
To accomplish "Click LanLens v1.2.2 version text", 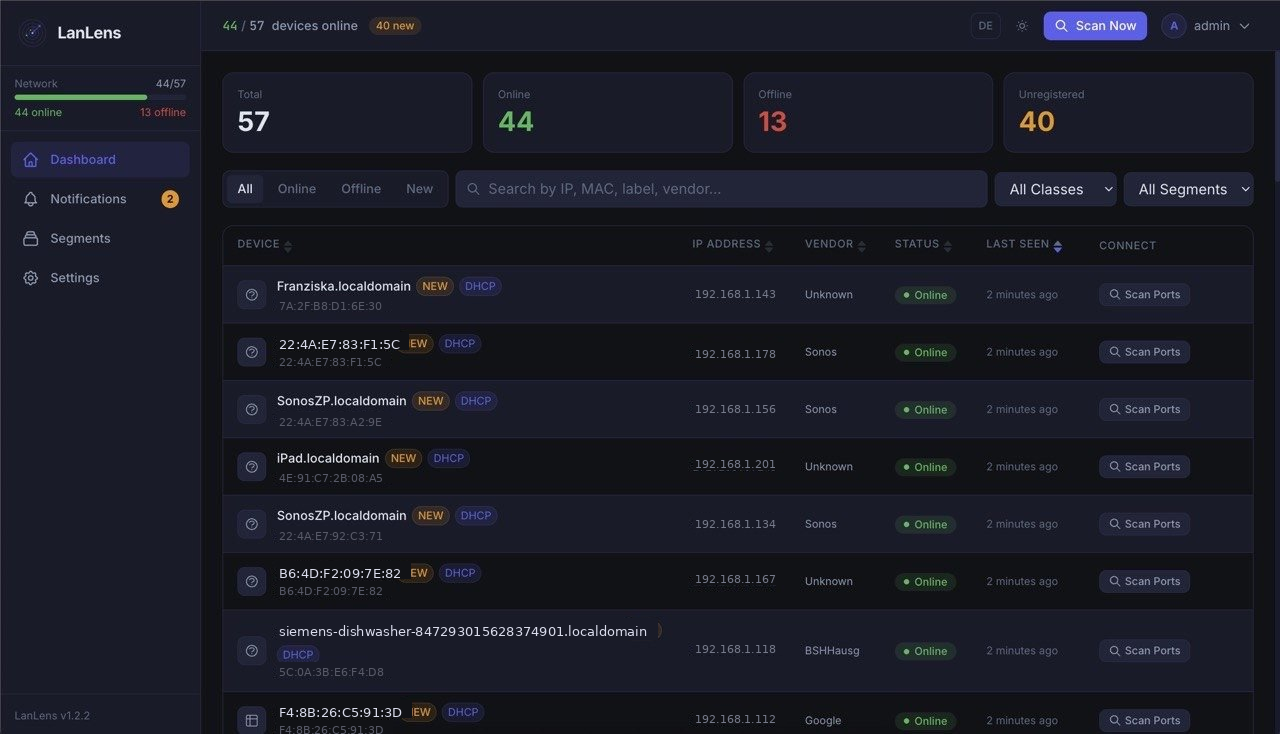I will pos(52,716).
